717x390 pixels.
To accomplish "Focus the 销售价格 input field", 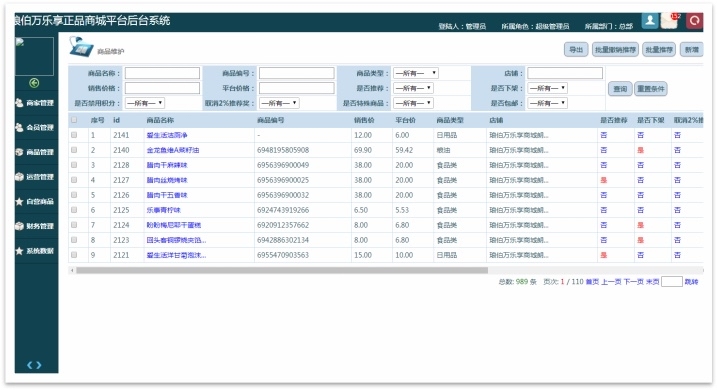I will point(162,88).
